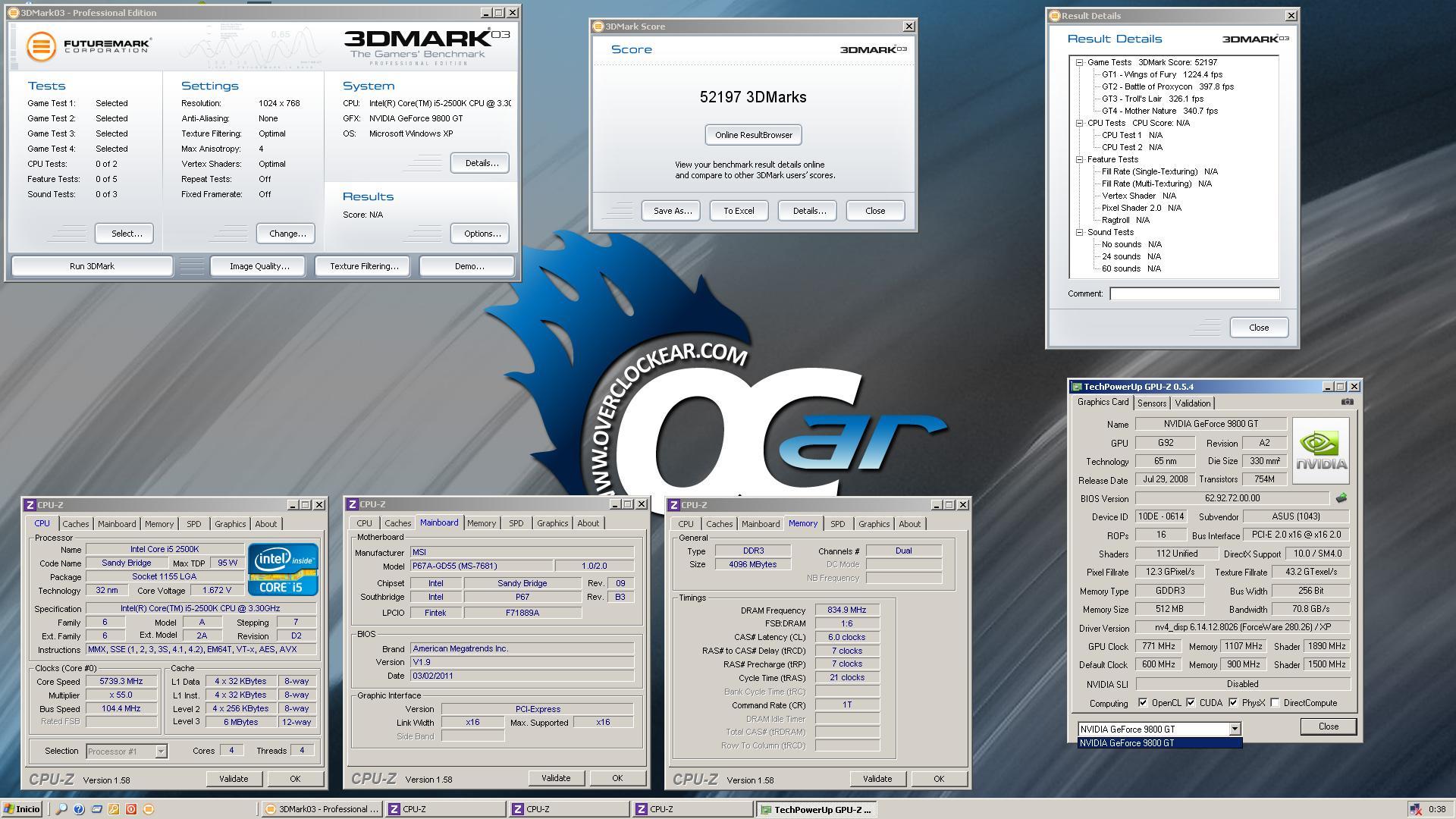Open the About tab in CPU-Z CPU window
1456x819 pixels.
click(265, 524)
